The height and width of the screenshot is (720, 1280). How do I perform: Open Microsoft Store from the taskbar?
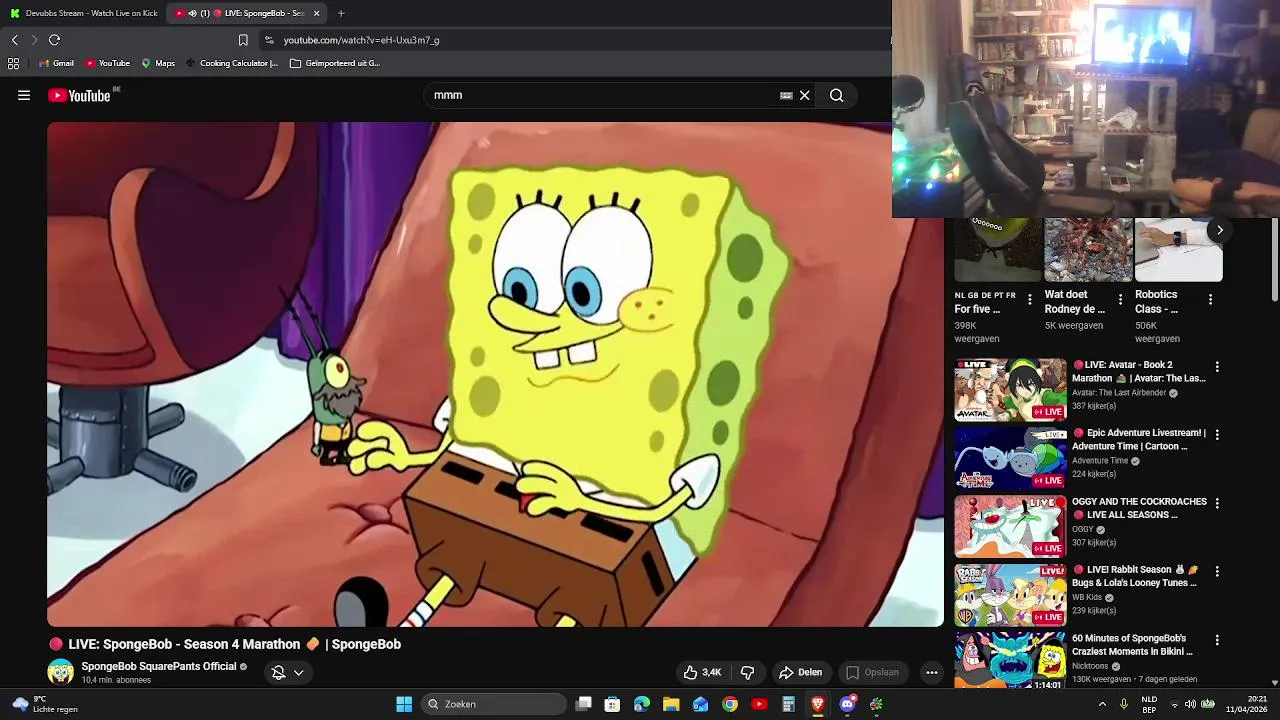[x=612, y=704]
